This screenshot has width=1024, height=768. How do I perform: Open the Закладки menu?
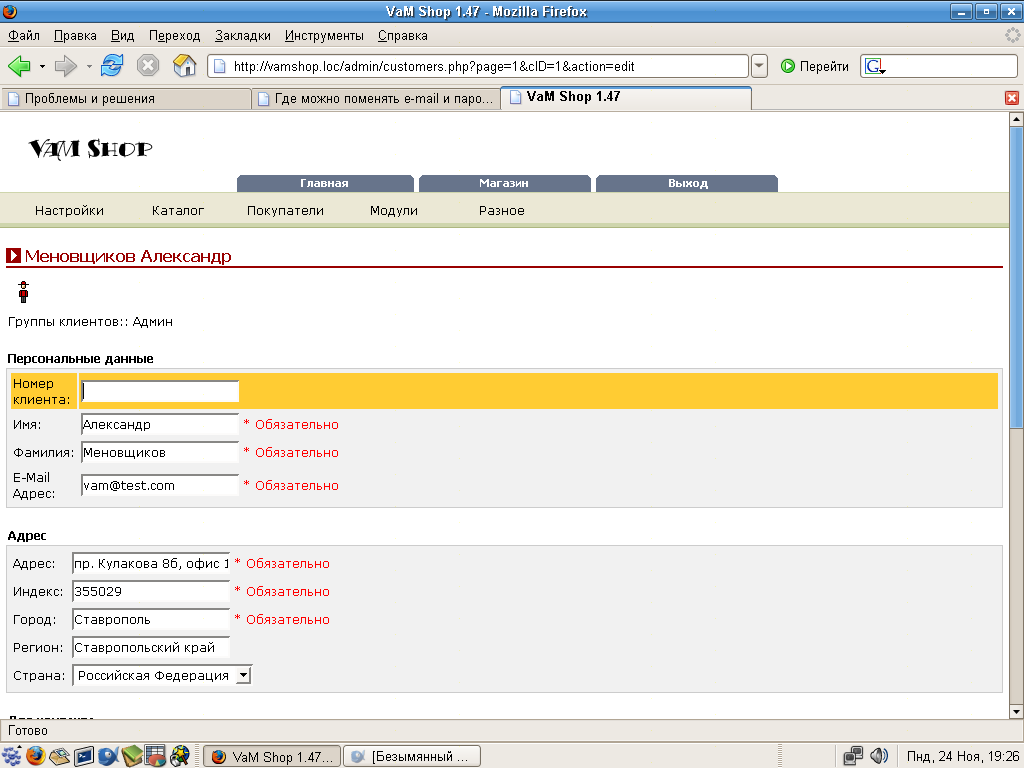pos(243,35)
